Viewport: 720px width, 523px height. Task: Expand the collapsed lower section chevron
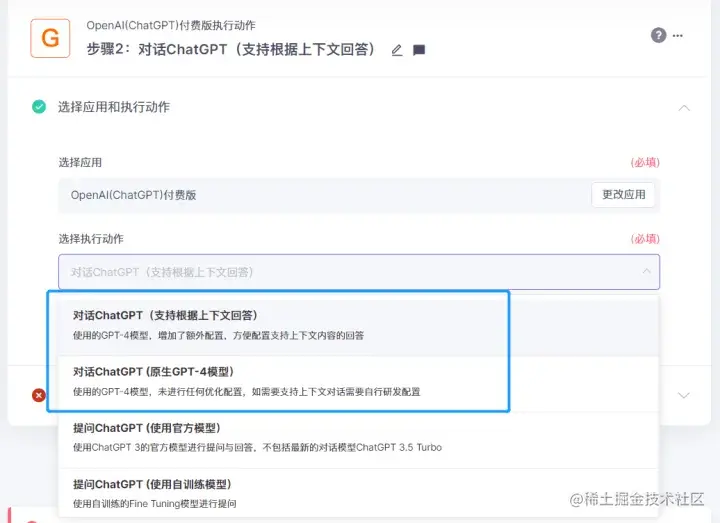(x=684, y=395)
